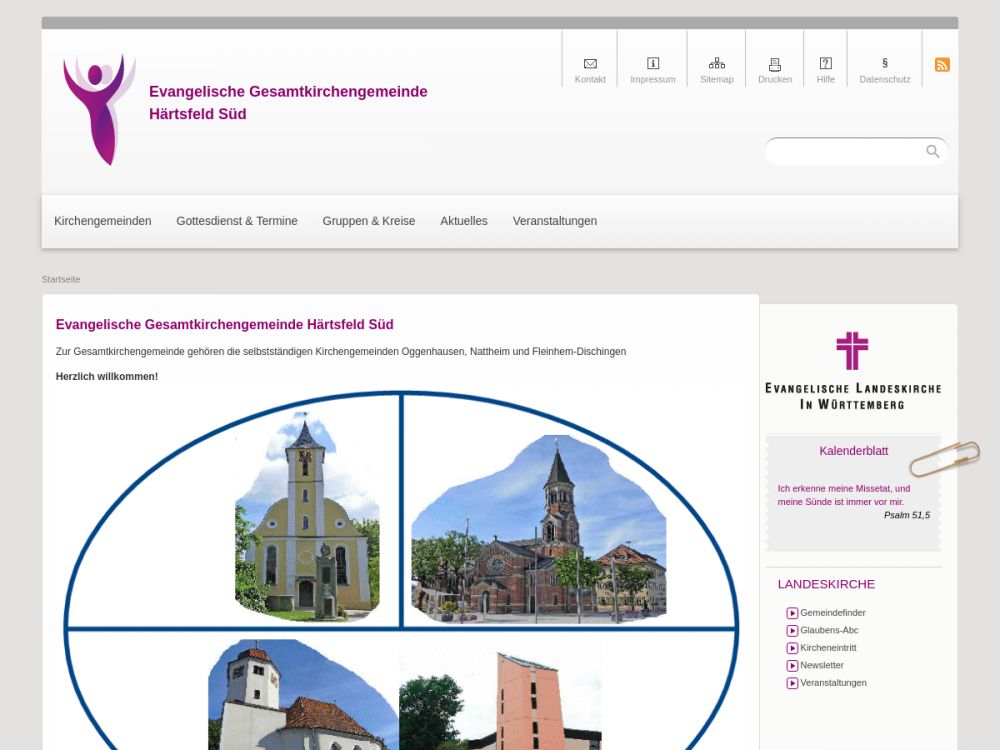
Task: Click the Kontakt envelope icon
Action: pos(590,64)
